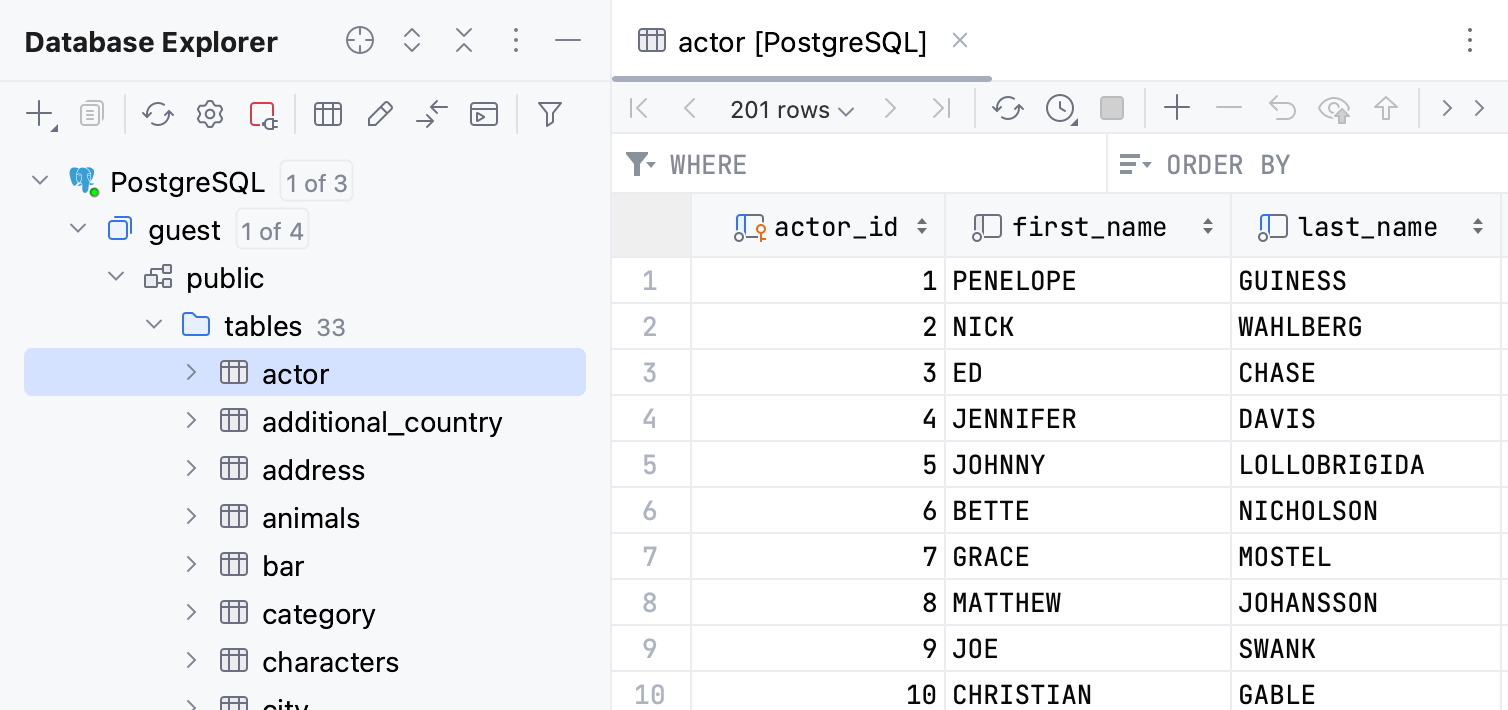Viewport: 1508px width, 710px height.
Task: Collapse the tables folder node
Action: point(154,324)
